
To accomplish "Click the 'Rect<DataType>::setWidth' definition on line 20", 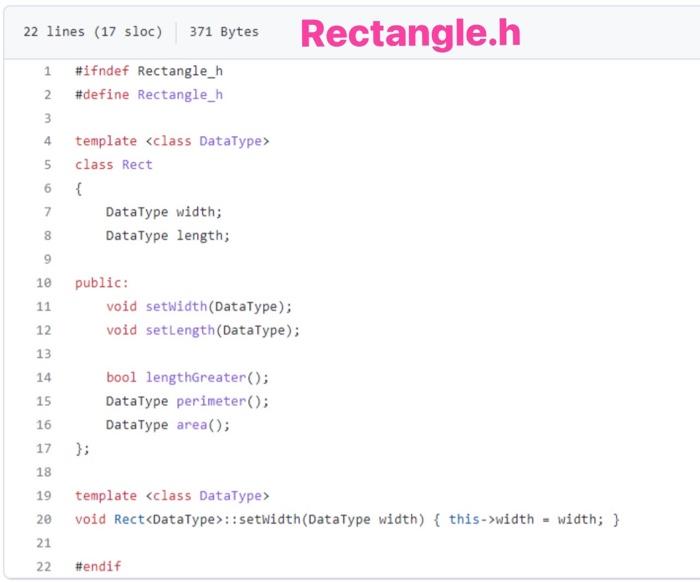I will click(208, 519).
